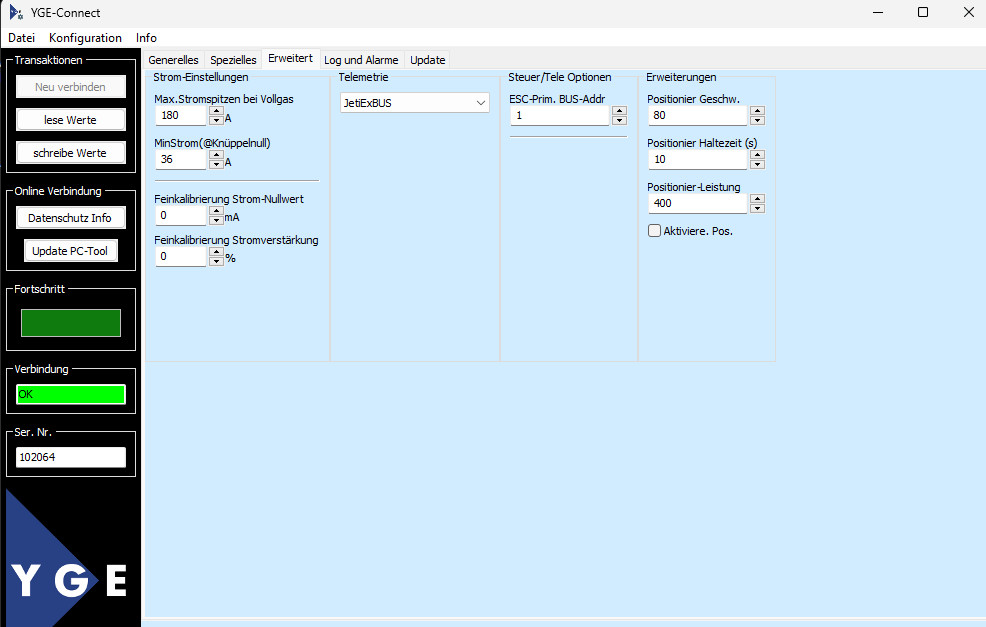Decrease Feinkalibrierung Strom-Nullwert value
This screenshot has width=986, height=627.
tap(216, 220)
